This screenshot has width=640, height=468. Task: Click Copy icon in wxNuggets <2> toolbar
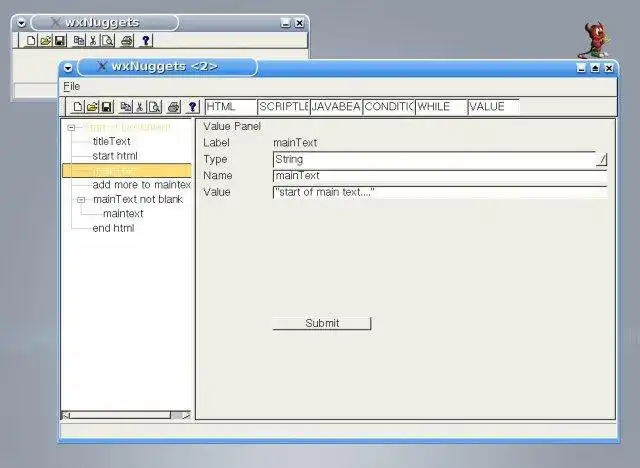pos(125,107)
